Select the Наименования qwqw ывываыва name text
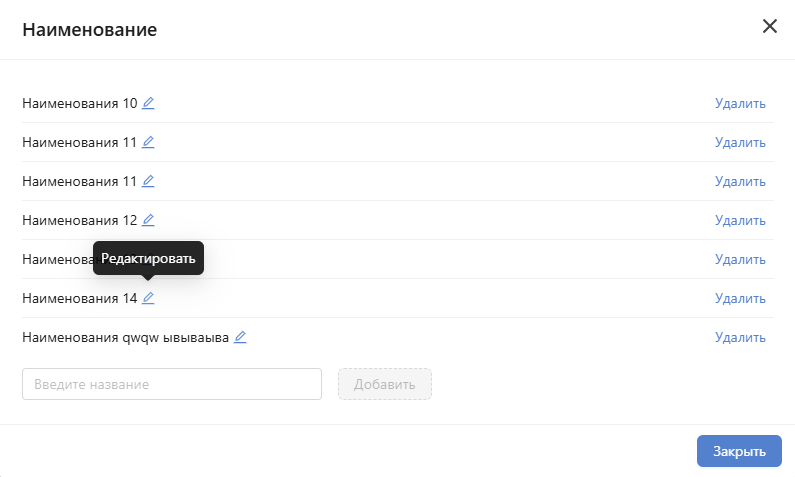Viewport: 795px width, 477px height. click(x=125, y=337)
